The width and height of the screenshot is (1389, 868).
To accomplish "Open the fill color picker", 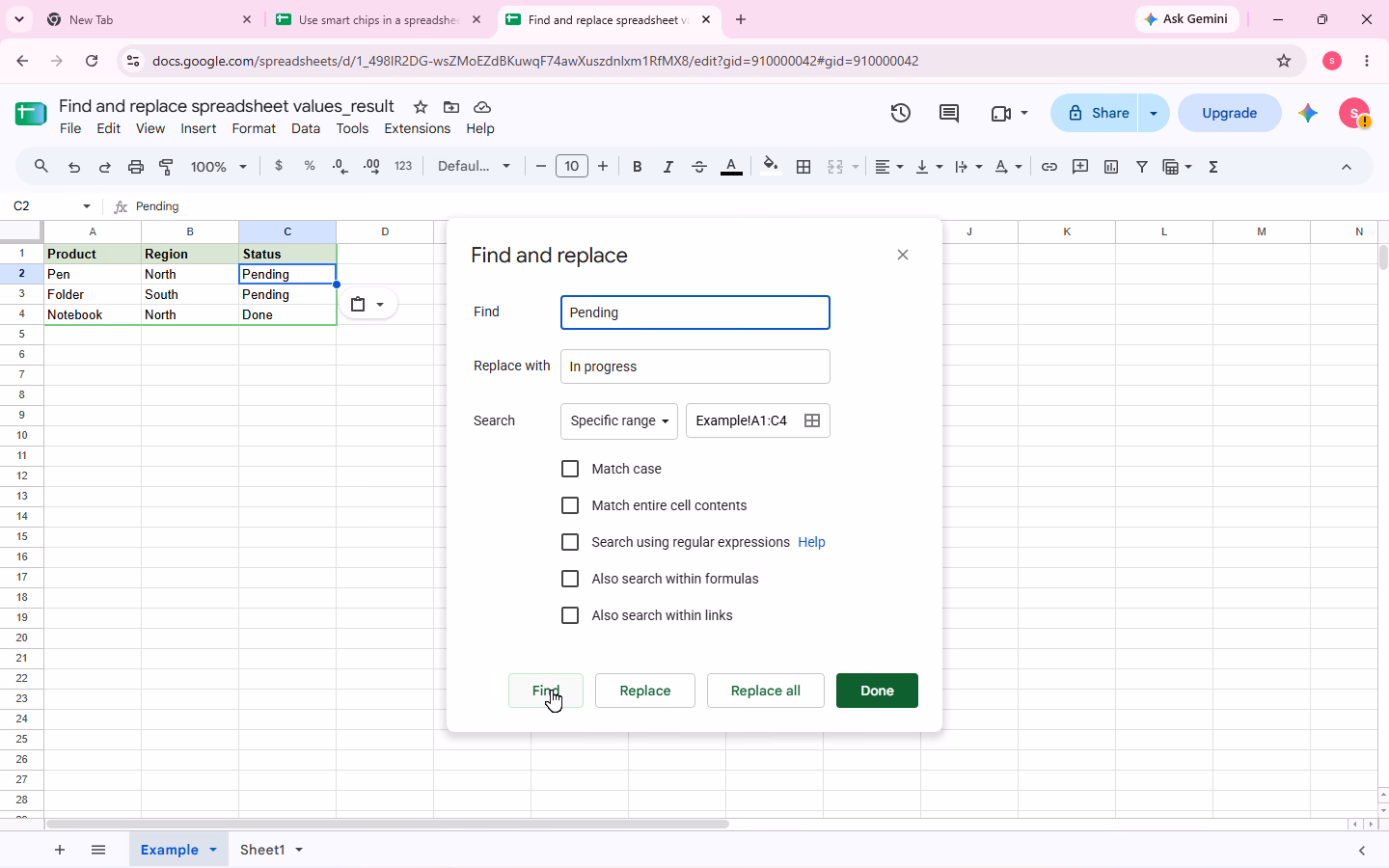I will (771, 165).
